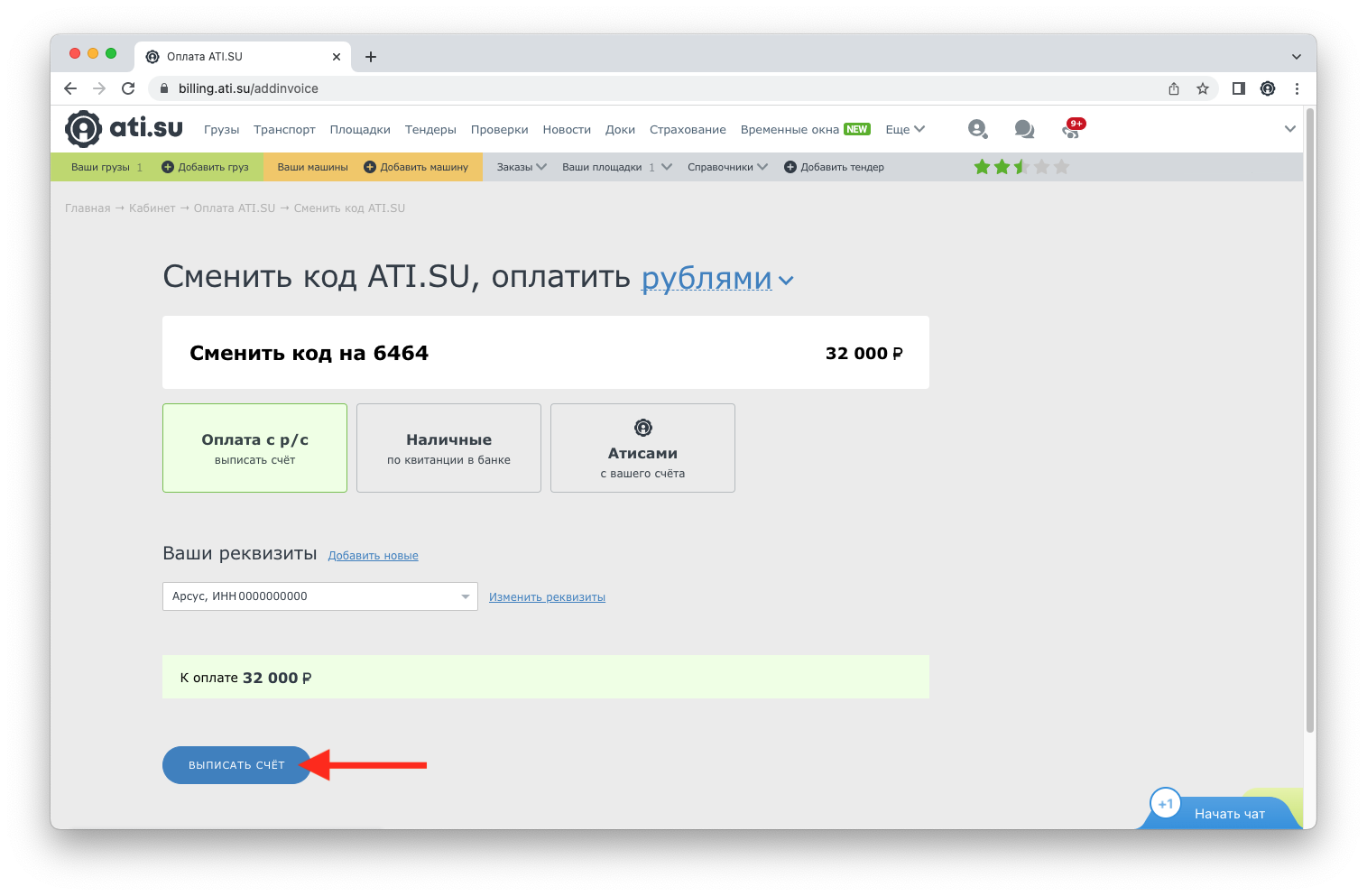
Task: Click the Оплата ATI.SU breadcrumb
Action: 235,208
